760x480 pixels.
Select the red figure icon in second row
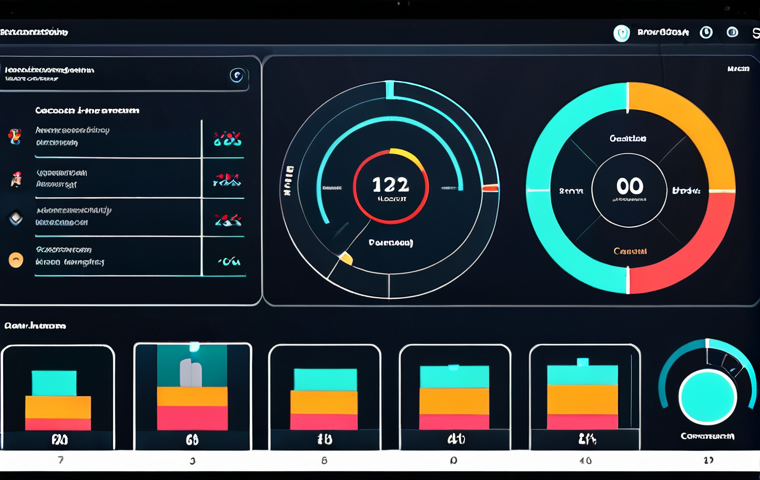[x=16, y=178]
